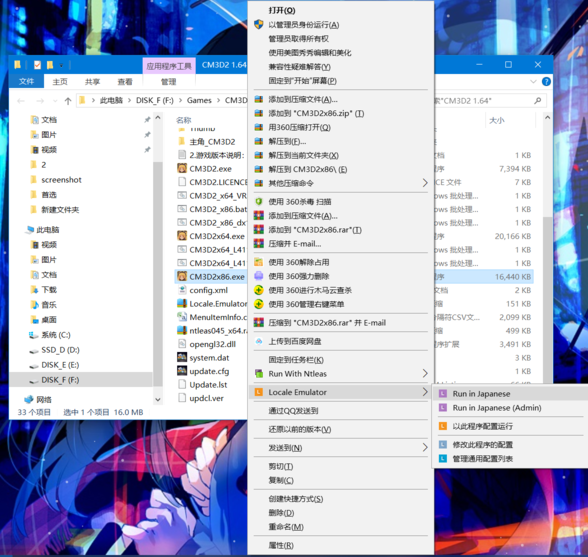Click the up-one-level arrow in Explorer
Viewport: 588px width, 557px height.
(68, 101)
